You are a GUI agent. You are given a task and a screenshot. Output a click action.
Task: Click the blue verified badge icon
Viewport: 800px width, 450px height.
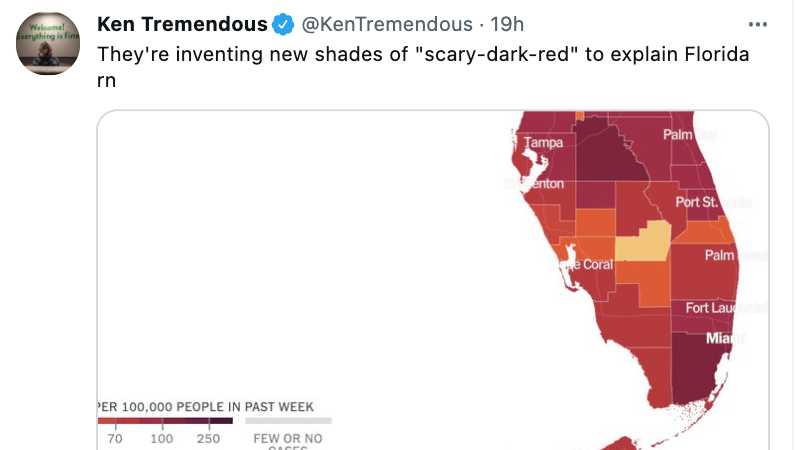283,24
